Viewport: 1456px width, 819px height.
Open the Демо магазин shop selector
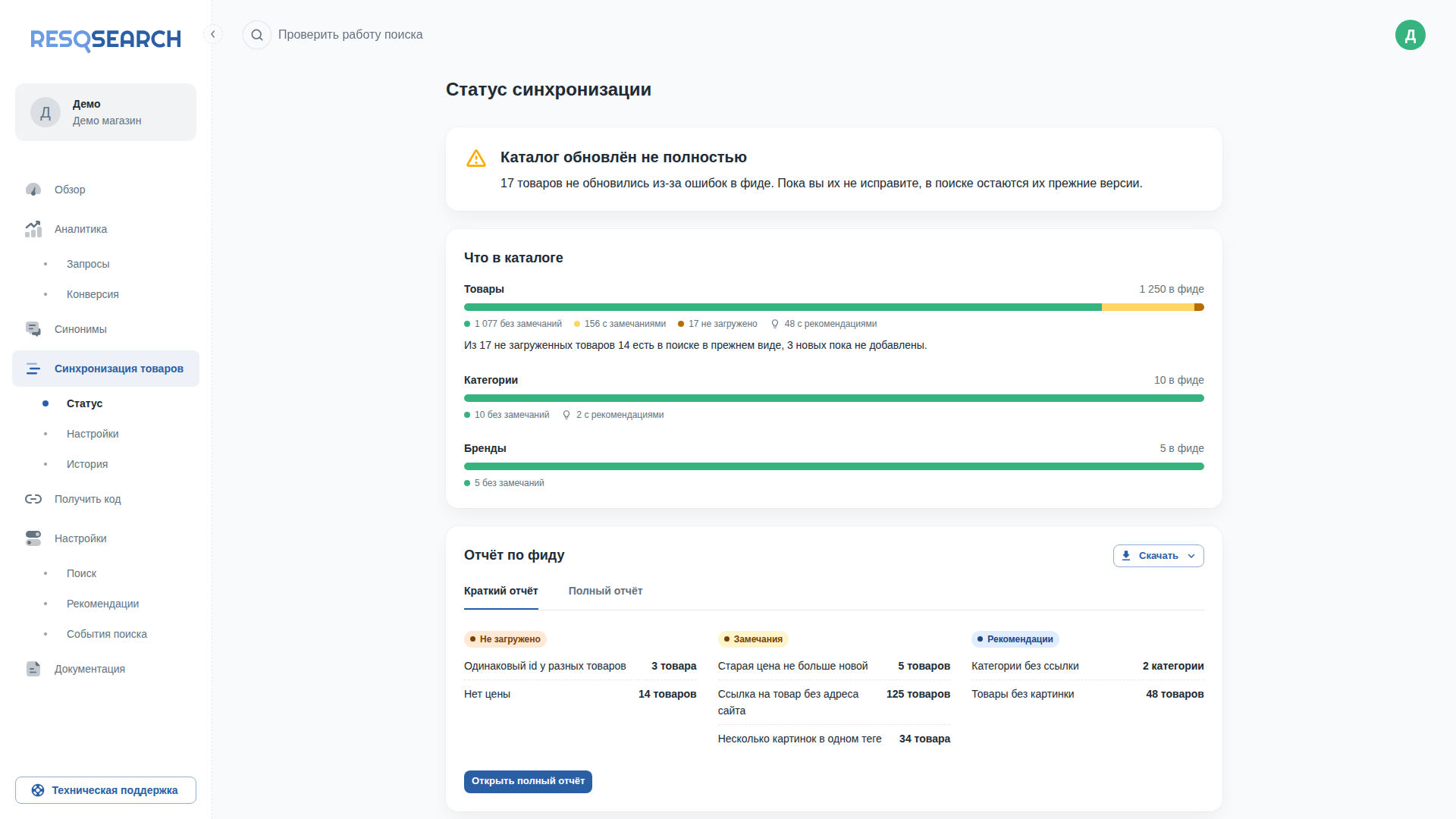coord(105,112)
